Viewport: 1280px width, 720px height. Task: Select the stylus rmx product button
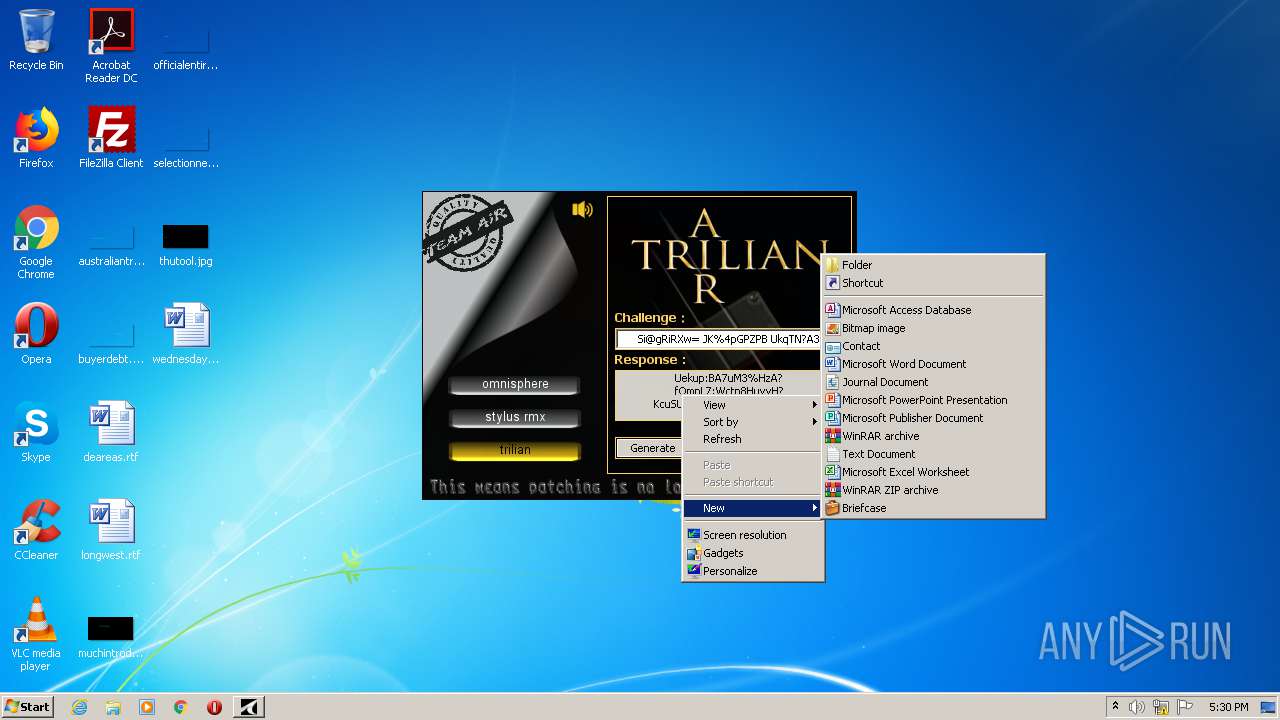click(x=515, y=417)
